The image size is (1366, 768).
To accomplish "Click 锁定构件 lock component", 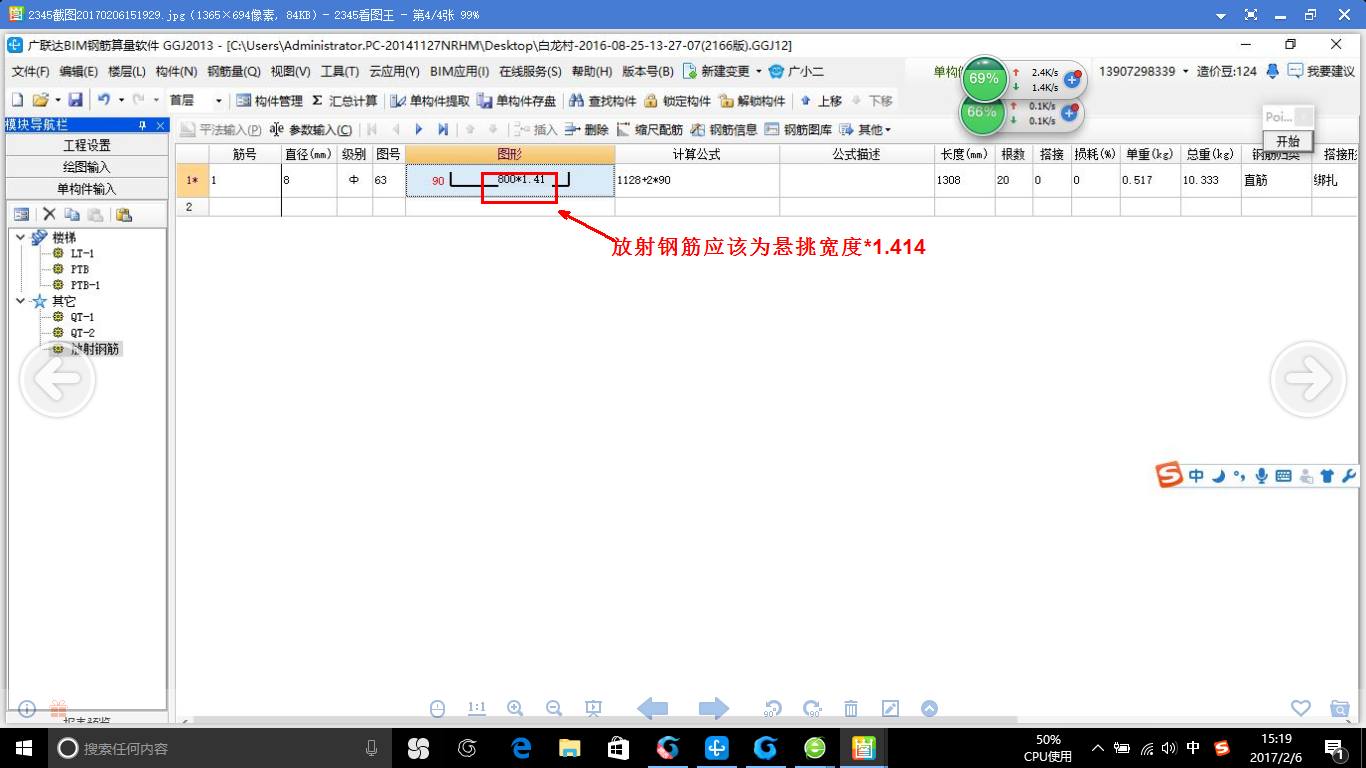I will [x=677, y=101].
